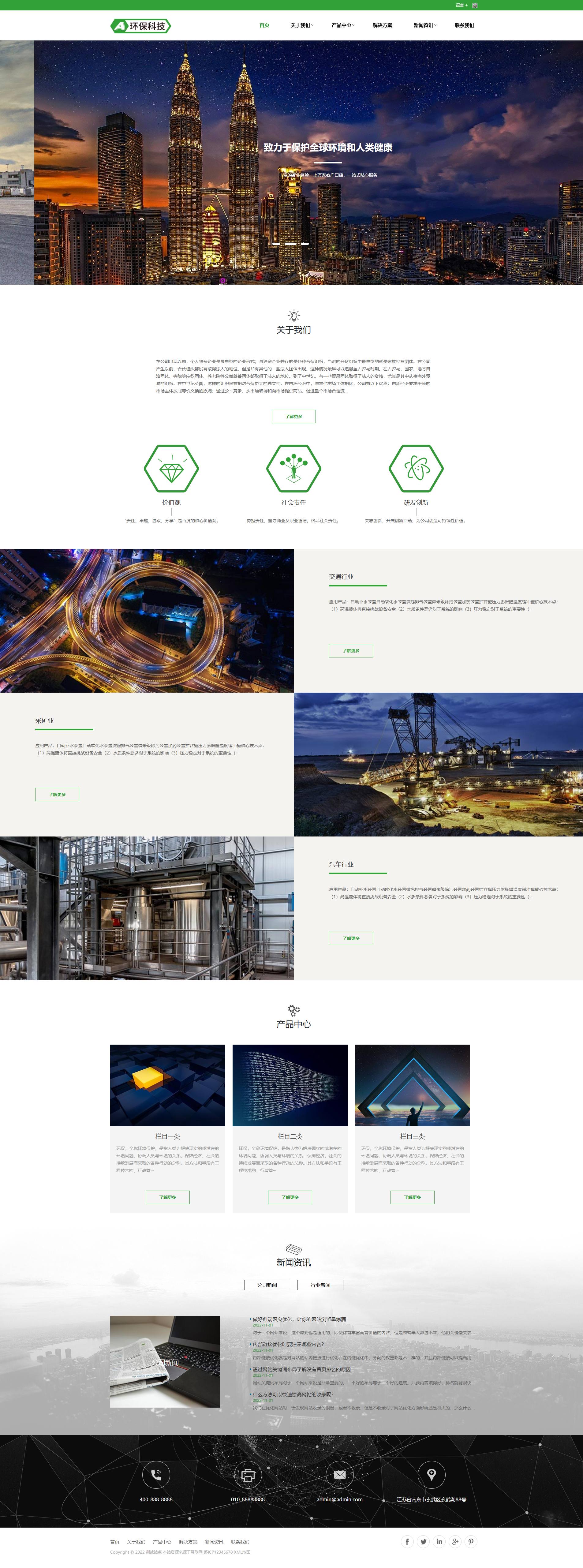Click the admin@admin.com email address

[340, 1499]
